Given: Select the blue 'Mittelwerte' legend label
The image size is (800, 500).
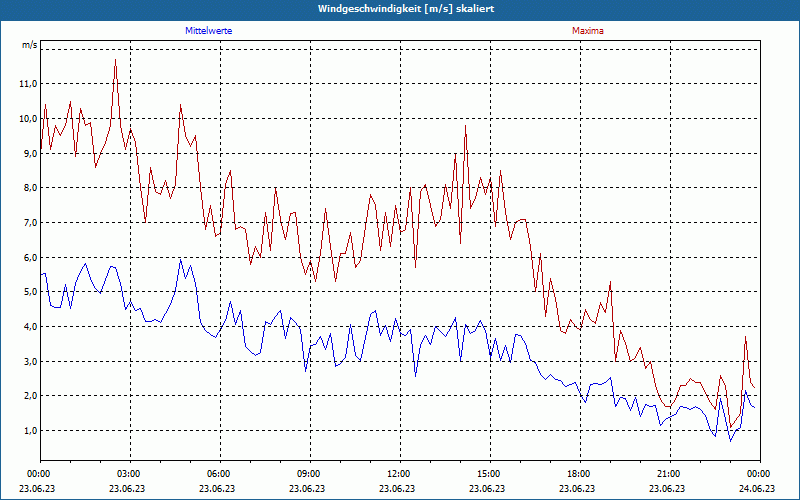Looking at the screenshot, I should 209,31.
